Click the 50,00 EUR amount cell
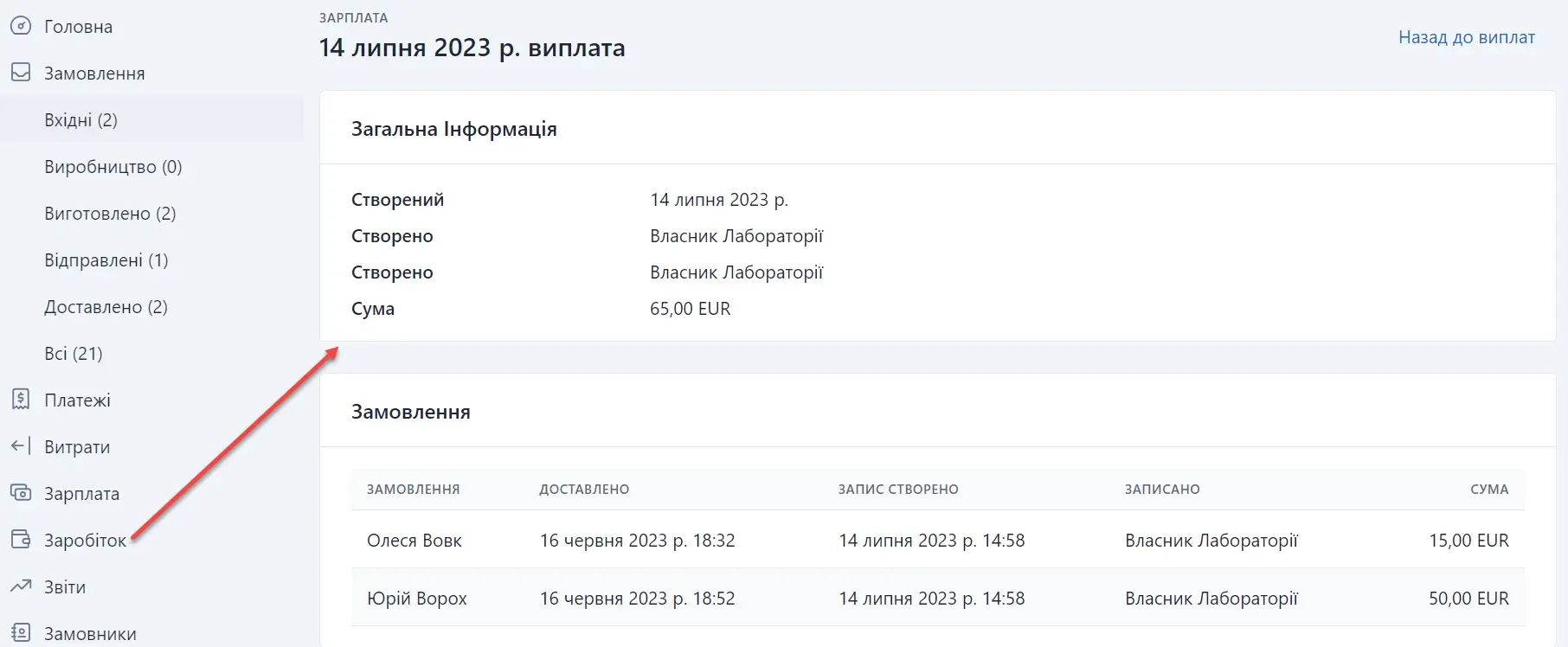Image resolution: width=1568 pixels, height=647 pixels. 1468,599
